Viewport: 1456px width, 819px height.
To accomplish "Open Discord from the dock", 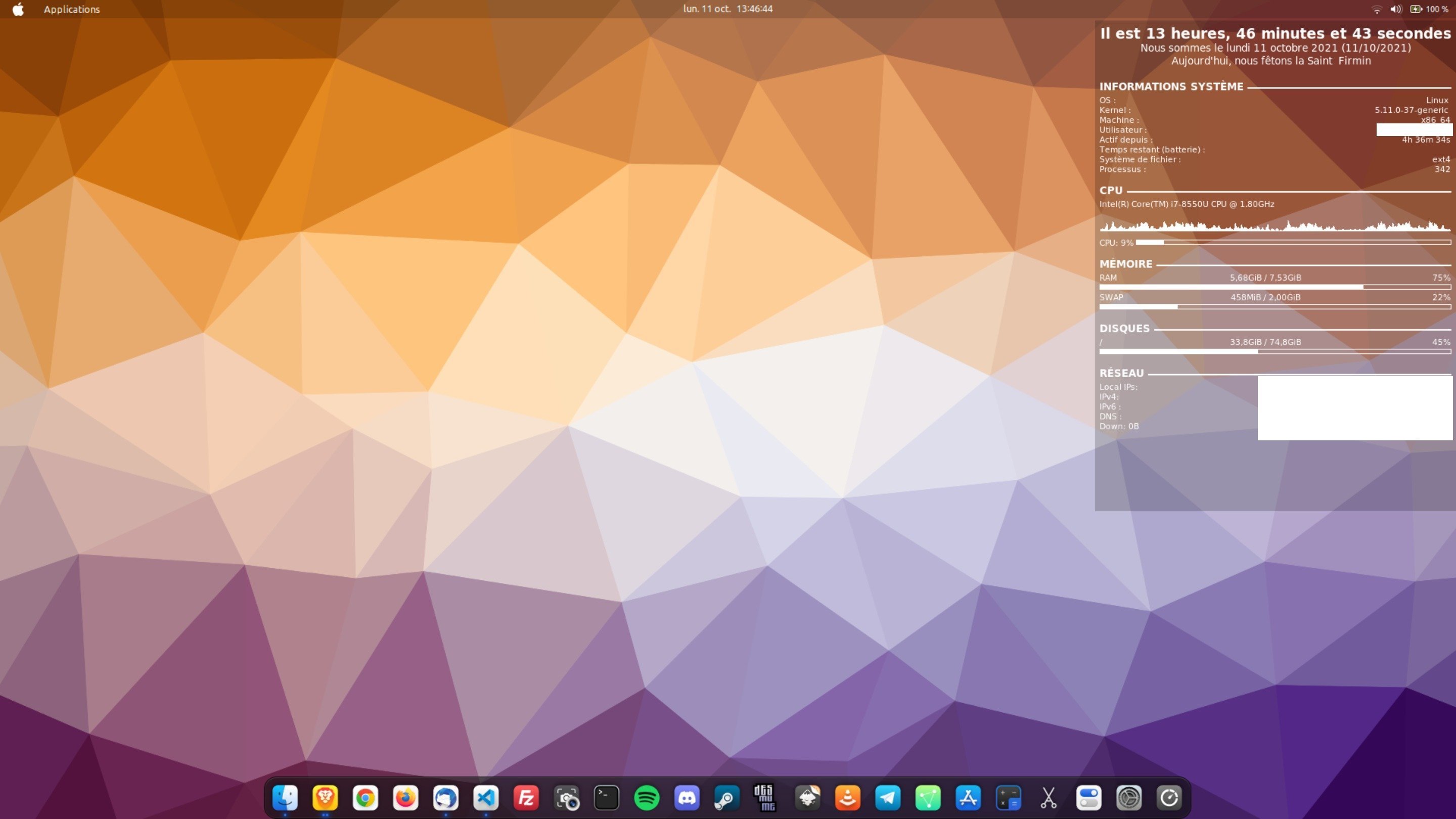I will tap(687, 798).
